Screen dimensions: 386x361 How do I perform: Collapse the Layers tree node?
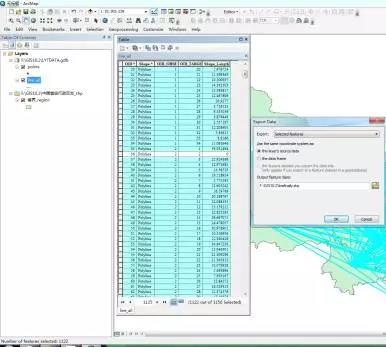5,54
